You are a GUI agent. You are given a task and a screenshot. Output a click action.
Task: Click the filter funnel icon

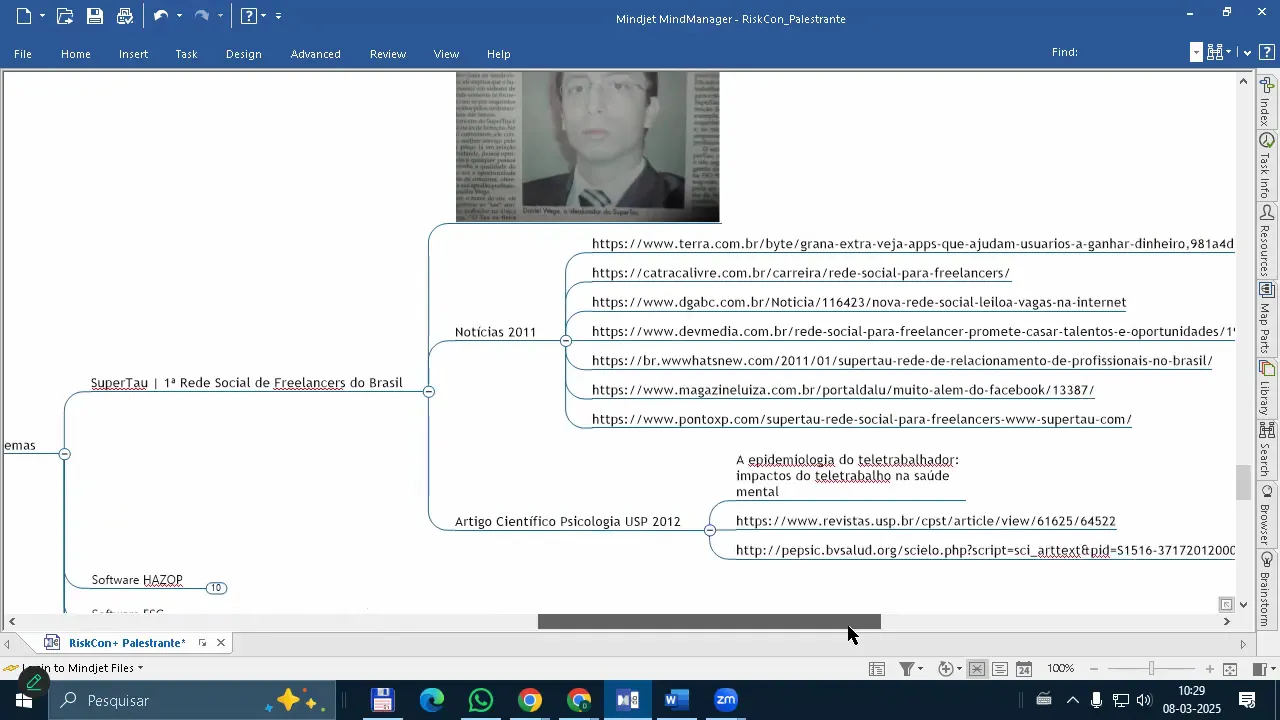(906, 669)
